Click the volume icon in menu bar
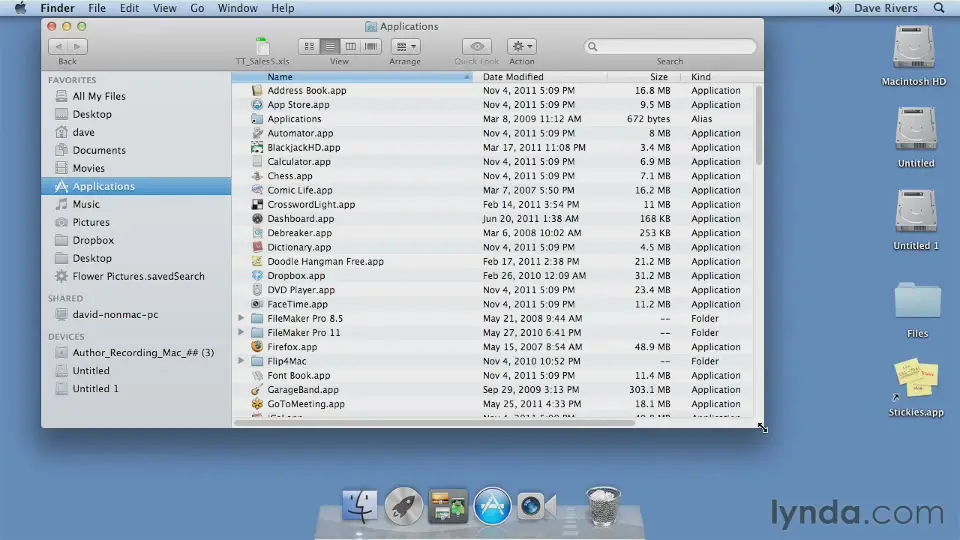 (834, 8)
